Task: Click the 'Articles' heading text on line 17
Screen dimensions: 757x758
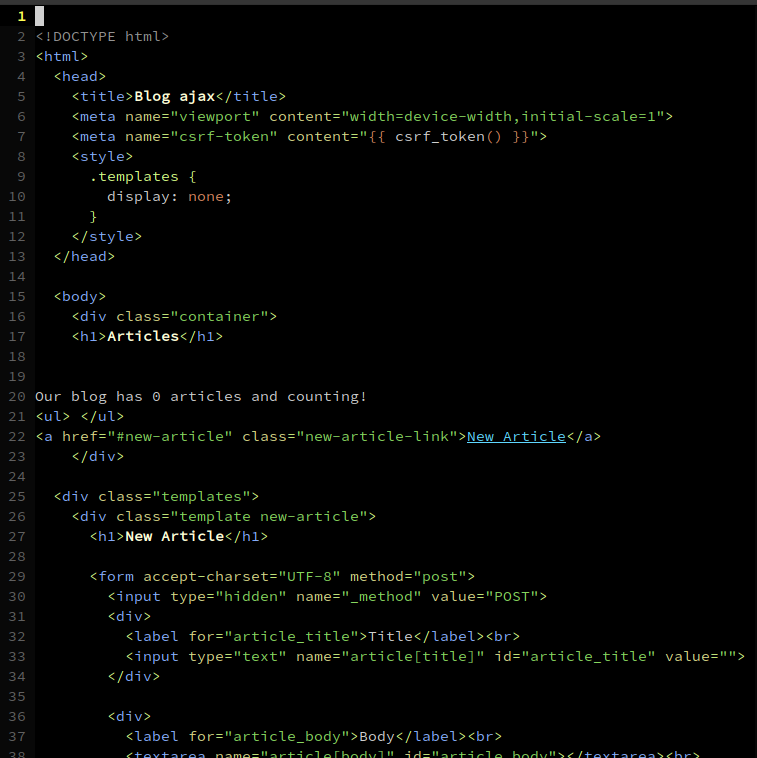Action: point(143,336)
